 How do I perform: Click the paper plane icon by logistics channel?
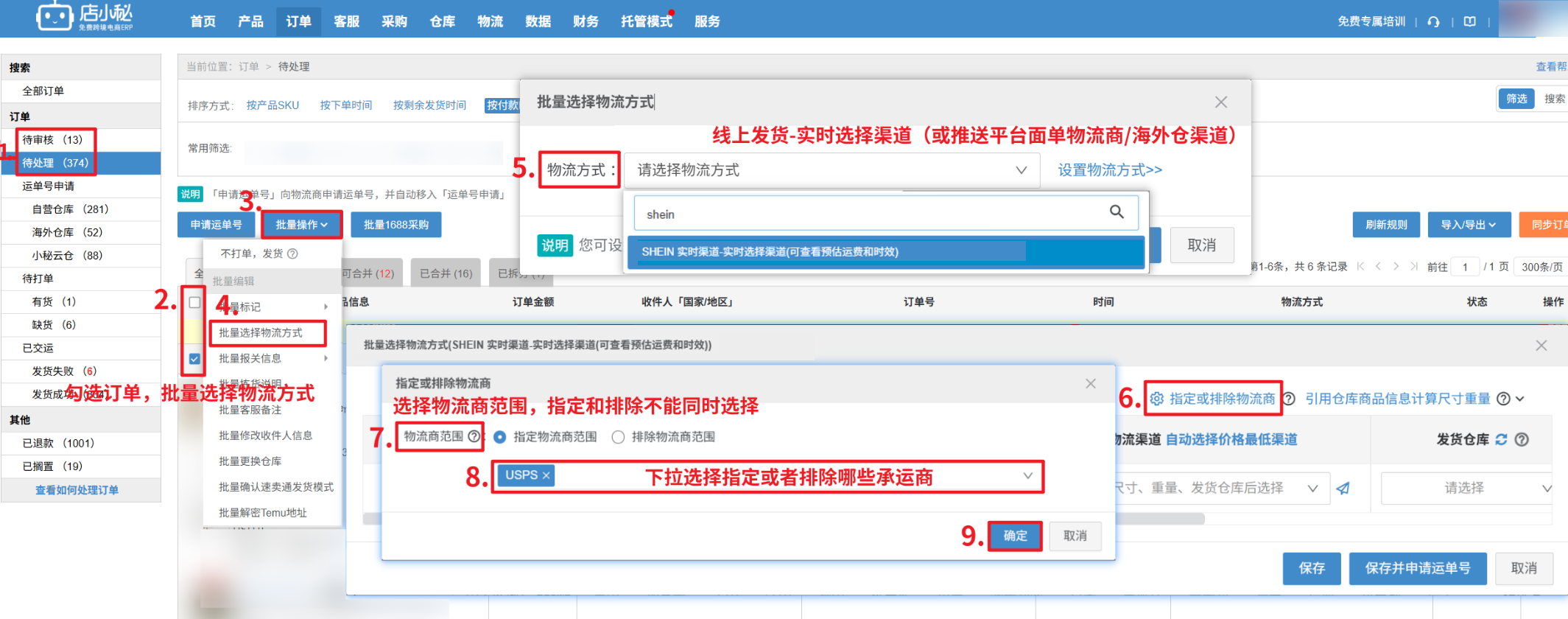[x=1343, y=488]
